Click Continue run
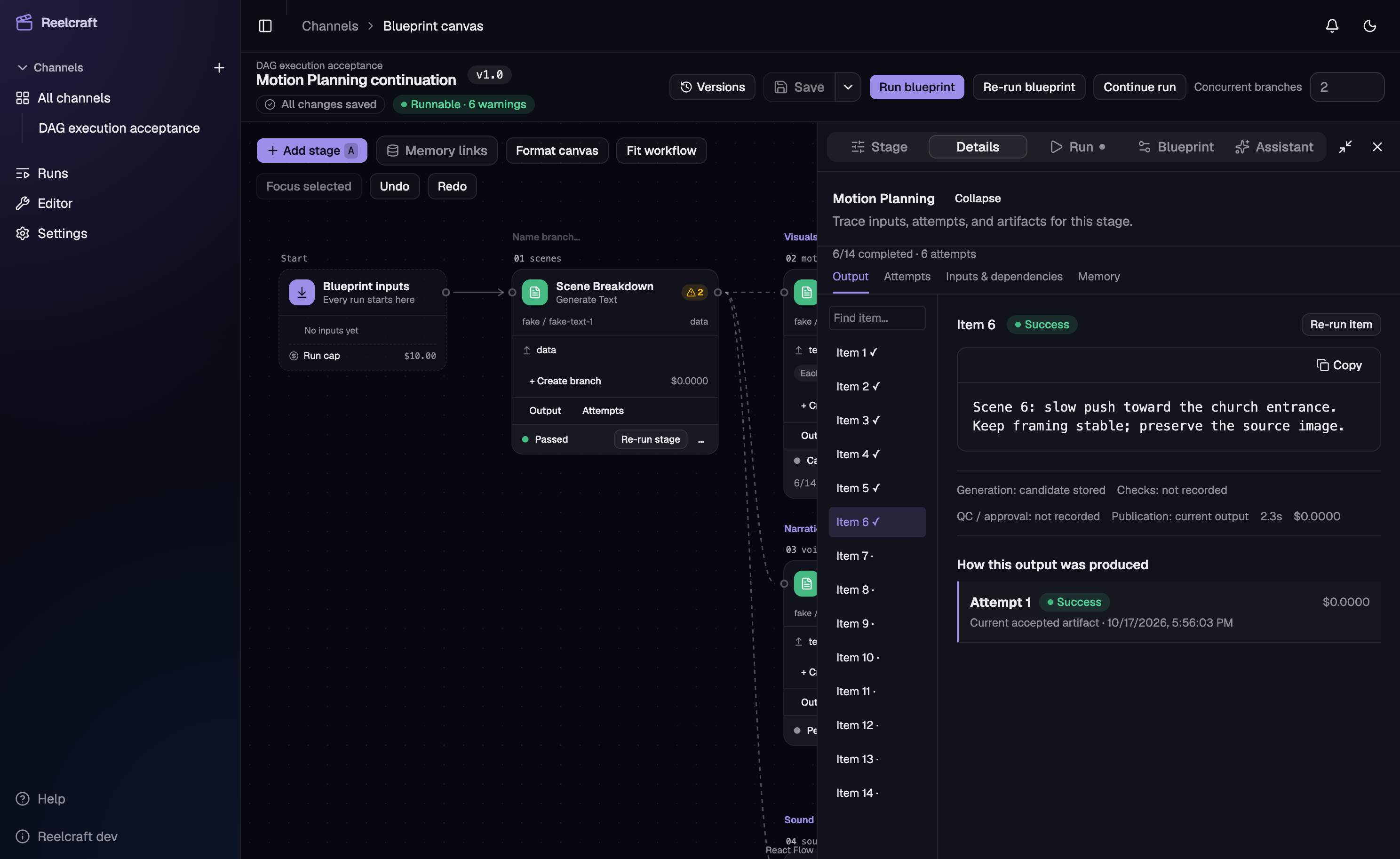Image resolution: width=1400 pixels, height=859 pixels. click(x=1139, y=87)
